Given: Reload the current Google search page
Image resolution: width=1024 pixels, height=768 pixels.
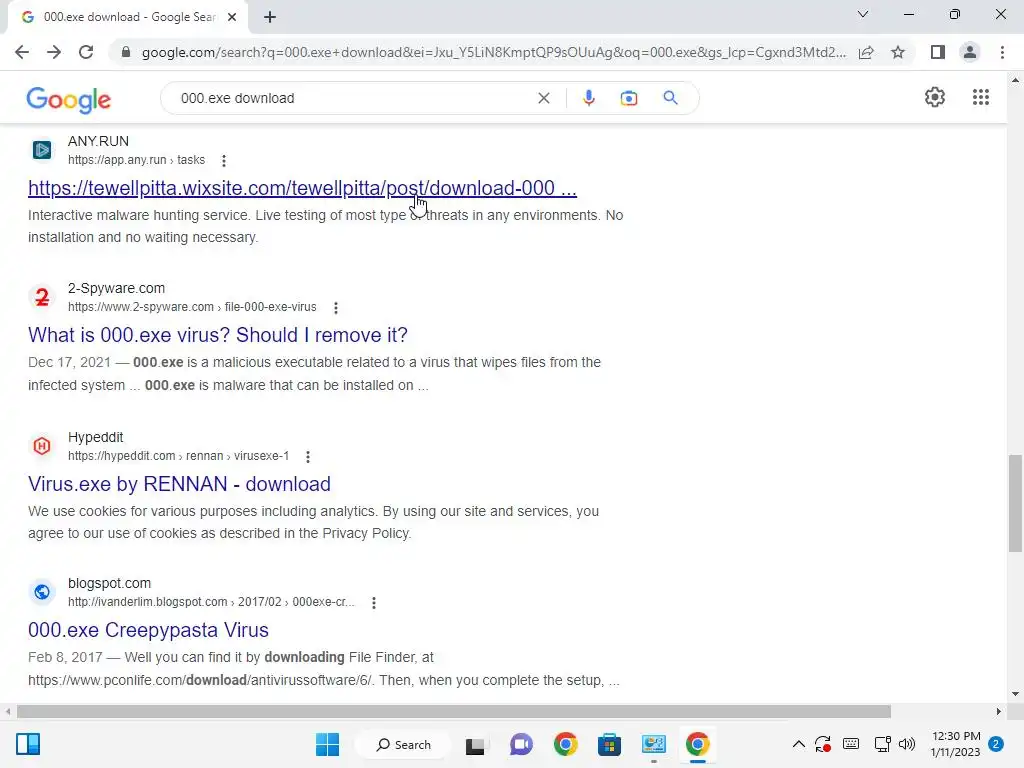Looking at the screenshot, I should pyautogui.click(x=86, y=52).
